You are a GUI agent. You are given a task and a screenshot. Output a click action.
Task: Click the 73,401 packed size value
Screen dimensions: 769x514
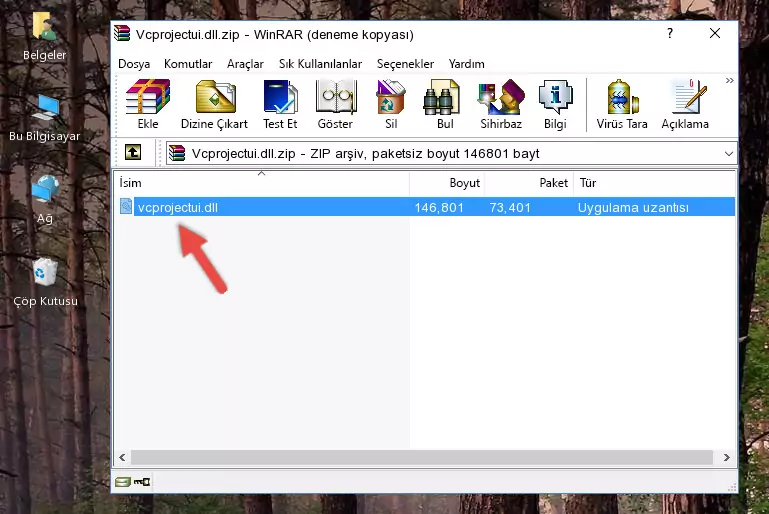tap(510, 207)
